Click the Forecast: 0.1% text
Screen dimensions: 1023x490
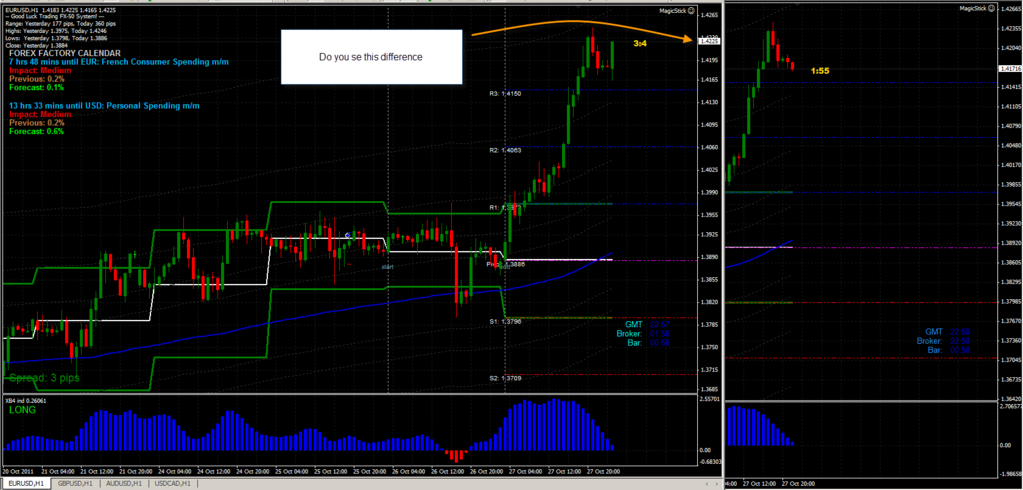click(36, 87)
